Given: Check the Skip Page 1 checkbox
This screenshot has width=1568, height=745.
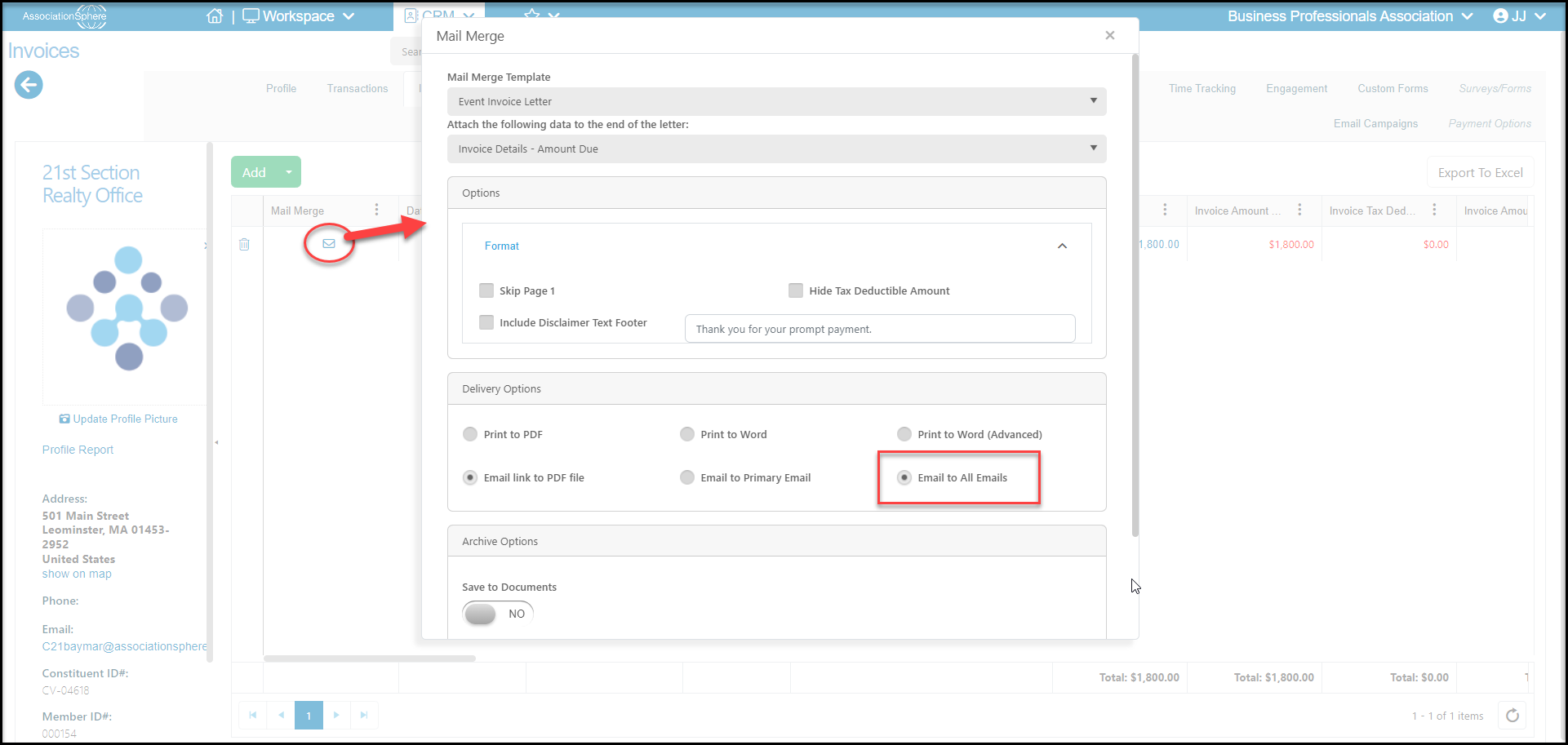Looking at the screenshot, I should [x=486, y=290].
